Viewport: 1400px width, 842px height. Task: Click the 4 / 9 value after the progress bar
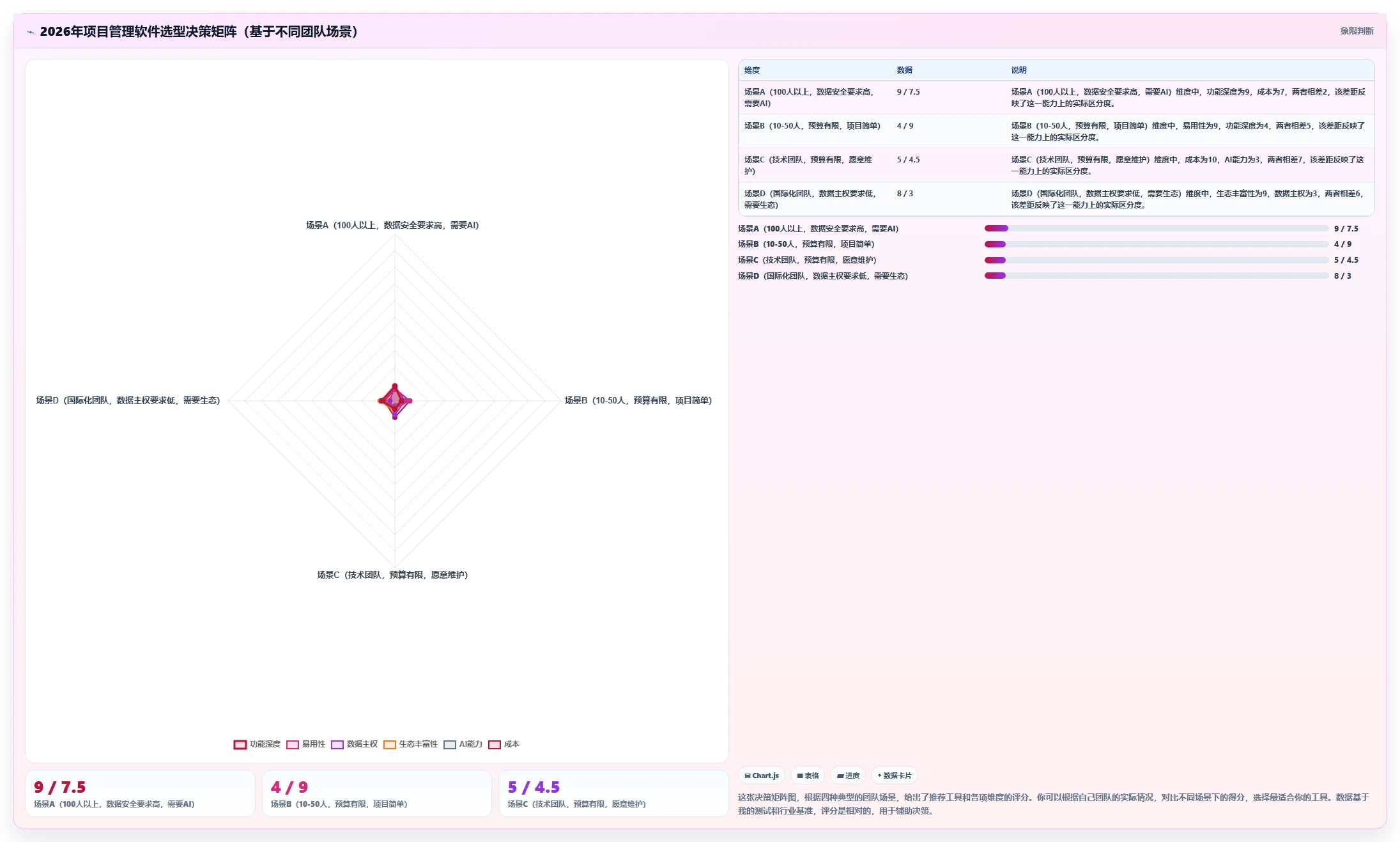click(x=1342, y=244)
